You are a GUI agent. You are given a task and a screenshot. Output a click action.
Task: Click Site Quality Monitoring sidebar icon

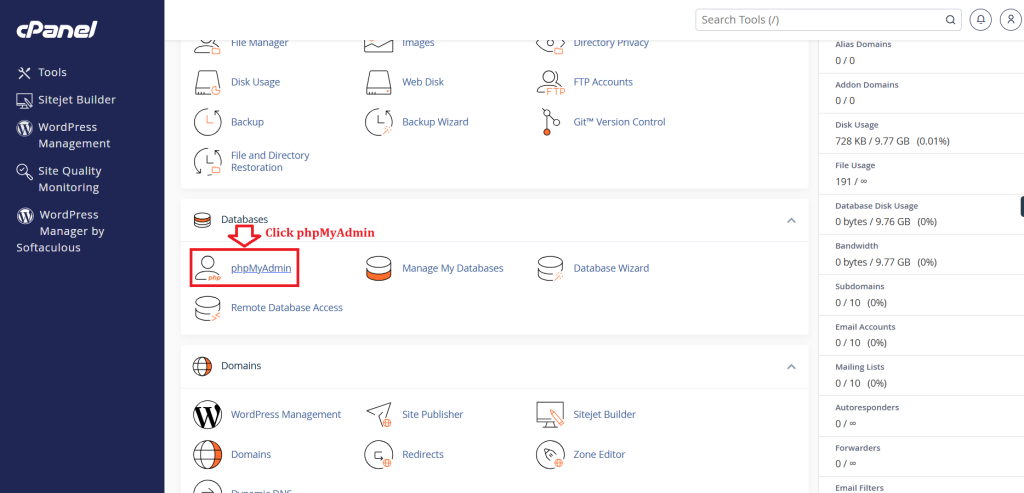click(24, 172)
